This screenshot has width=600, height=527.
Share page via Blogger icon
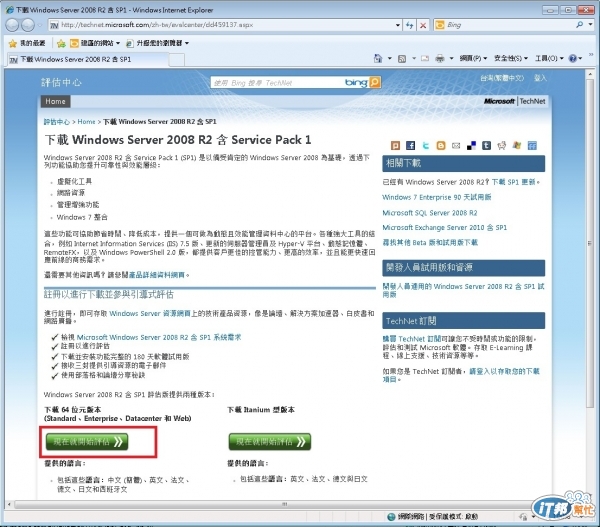coord(441,145)
